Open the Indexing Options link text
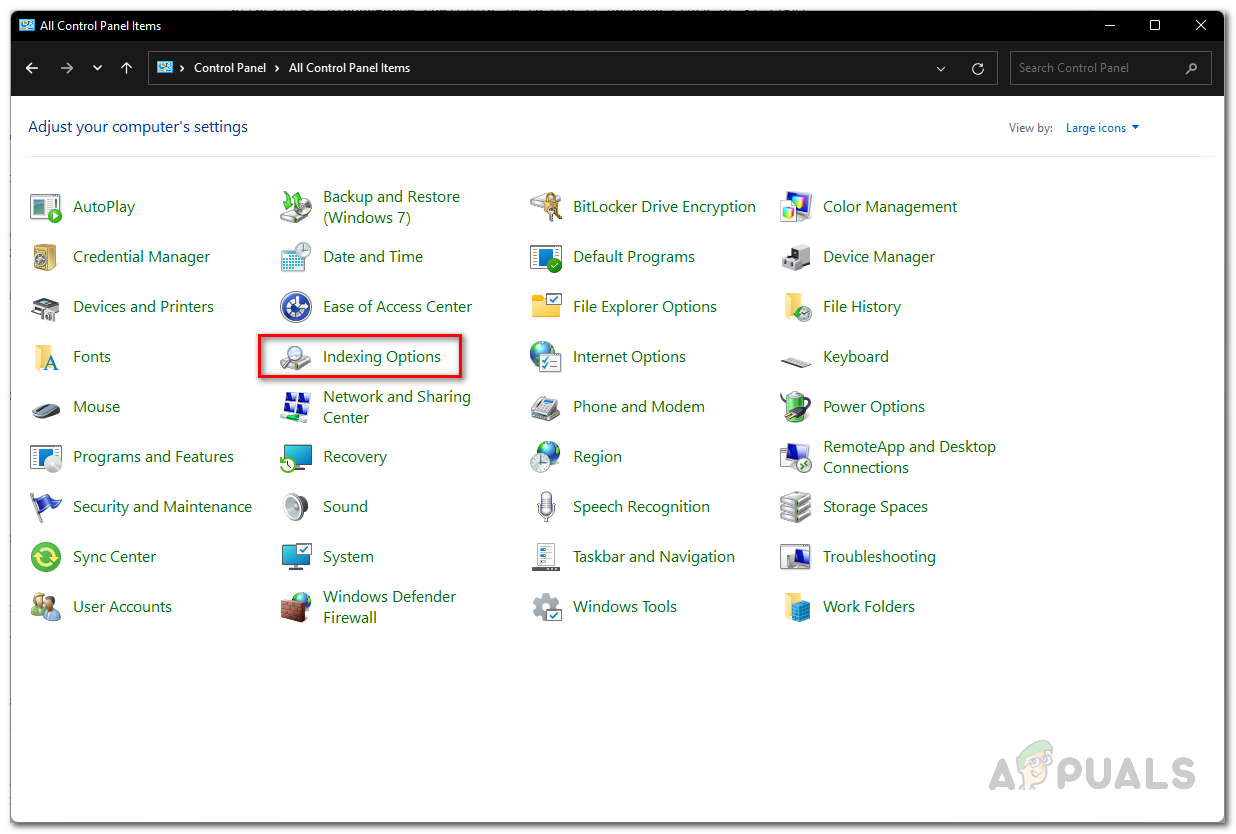 point(382,357)
